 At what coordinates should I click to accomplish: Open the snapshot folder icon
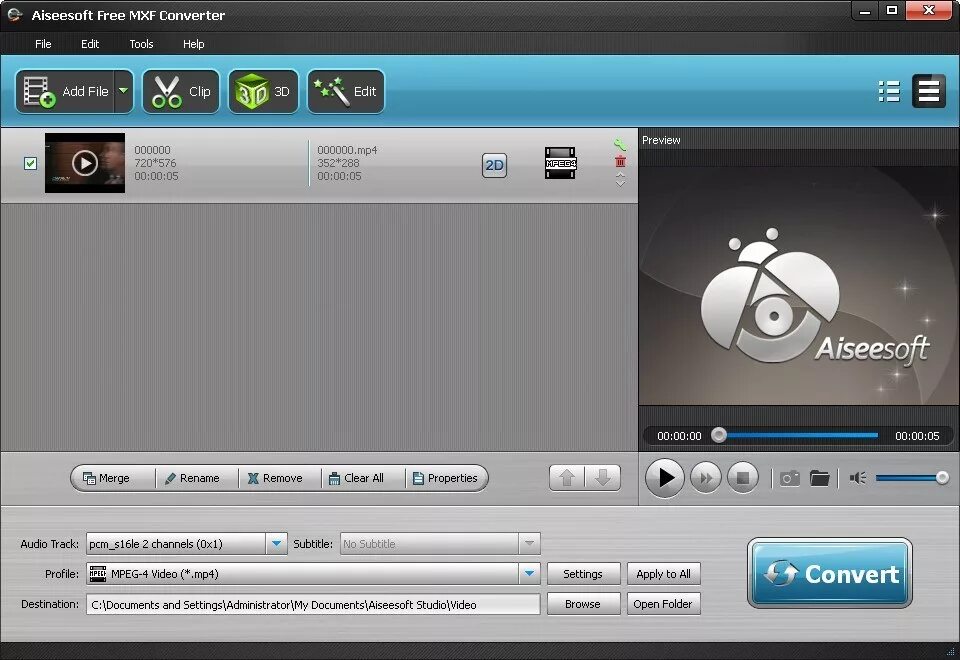[x=819, y=478]
